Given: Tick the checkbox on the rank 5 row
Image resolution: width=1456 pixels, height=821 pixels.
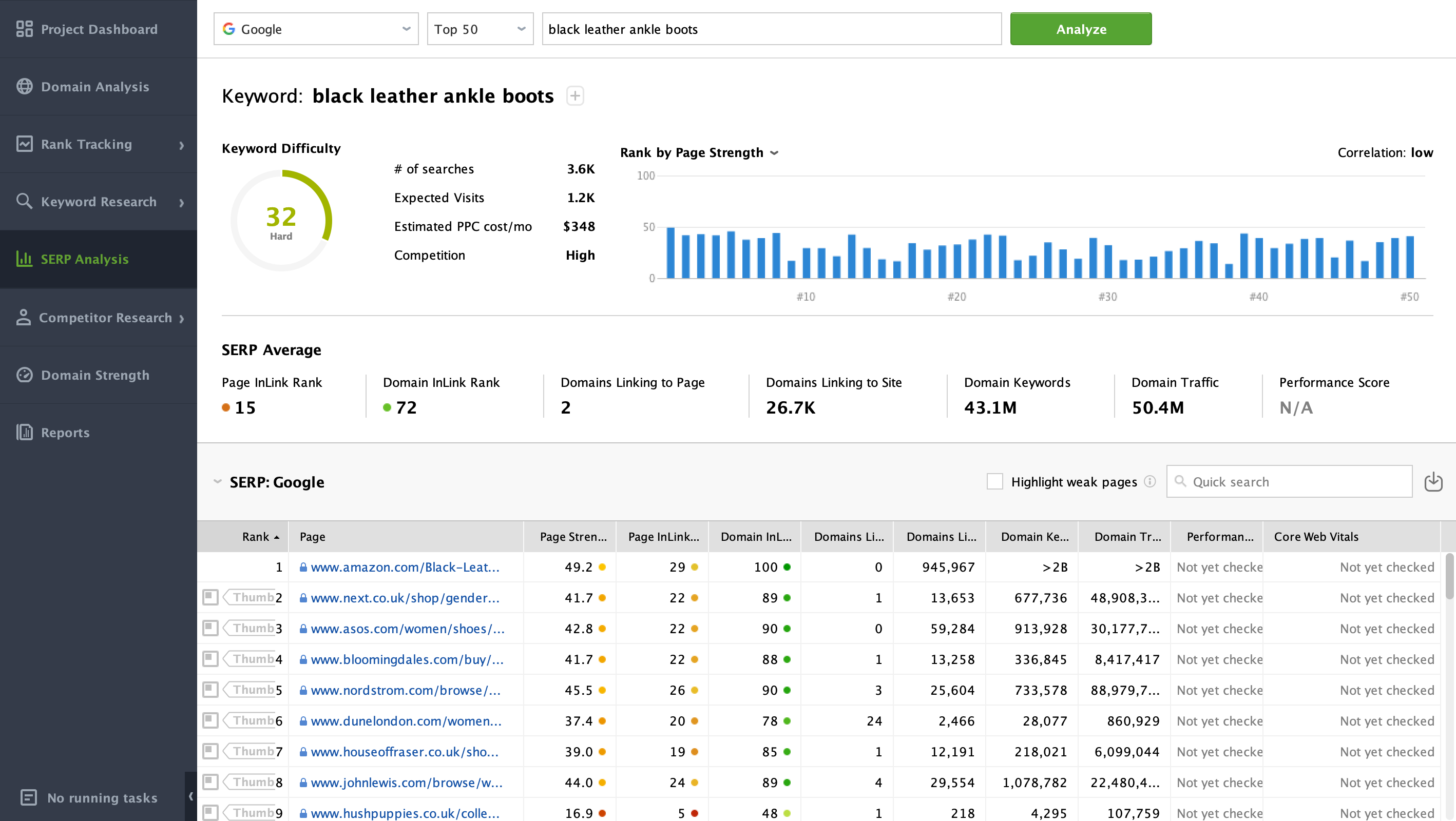Looking at the screenshot, I should pyautogui.click(x=210, y=690).
